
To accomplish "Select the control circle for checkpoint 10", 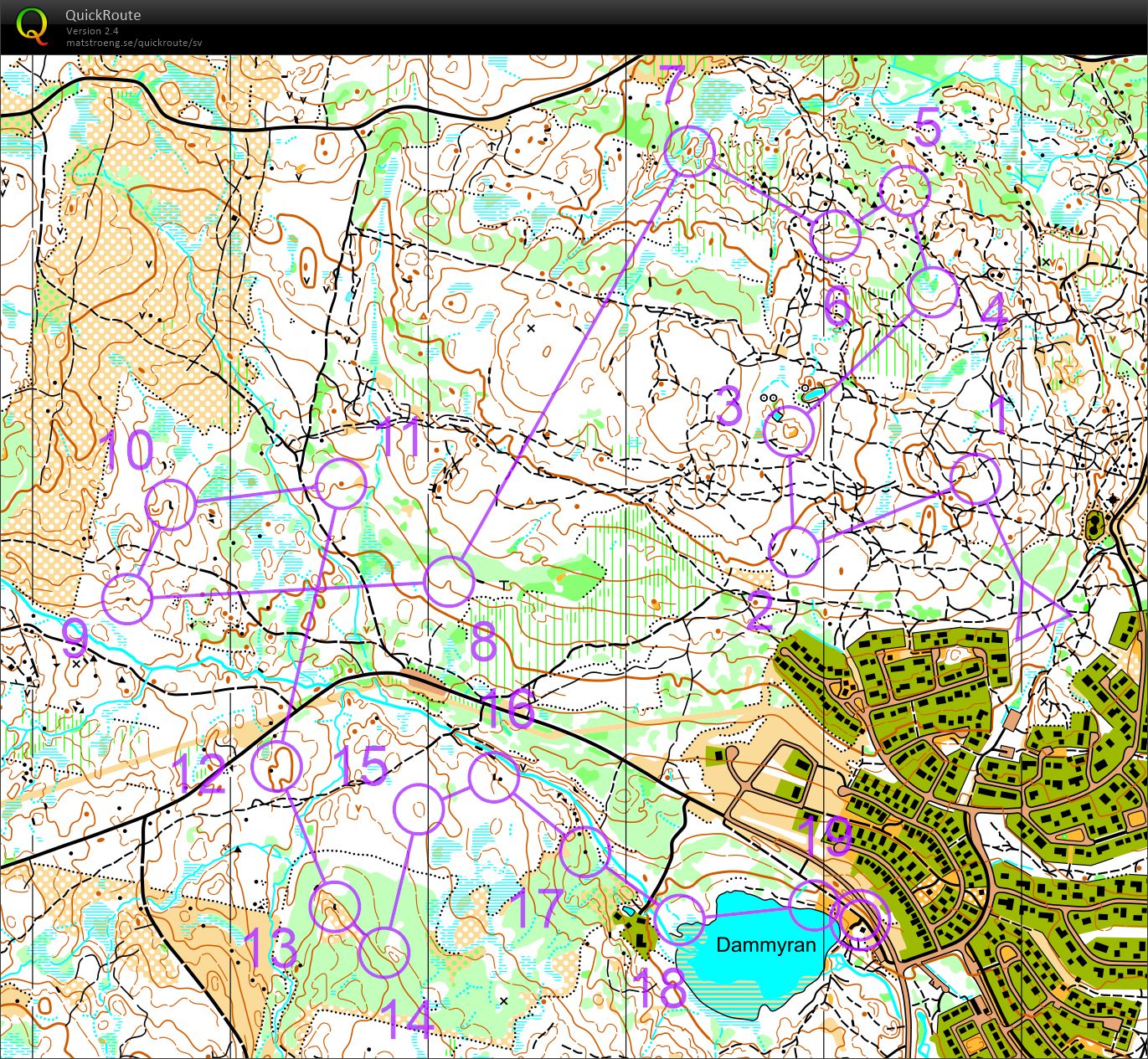I will click(171, 505).
